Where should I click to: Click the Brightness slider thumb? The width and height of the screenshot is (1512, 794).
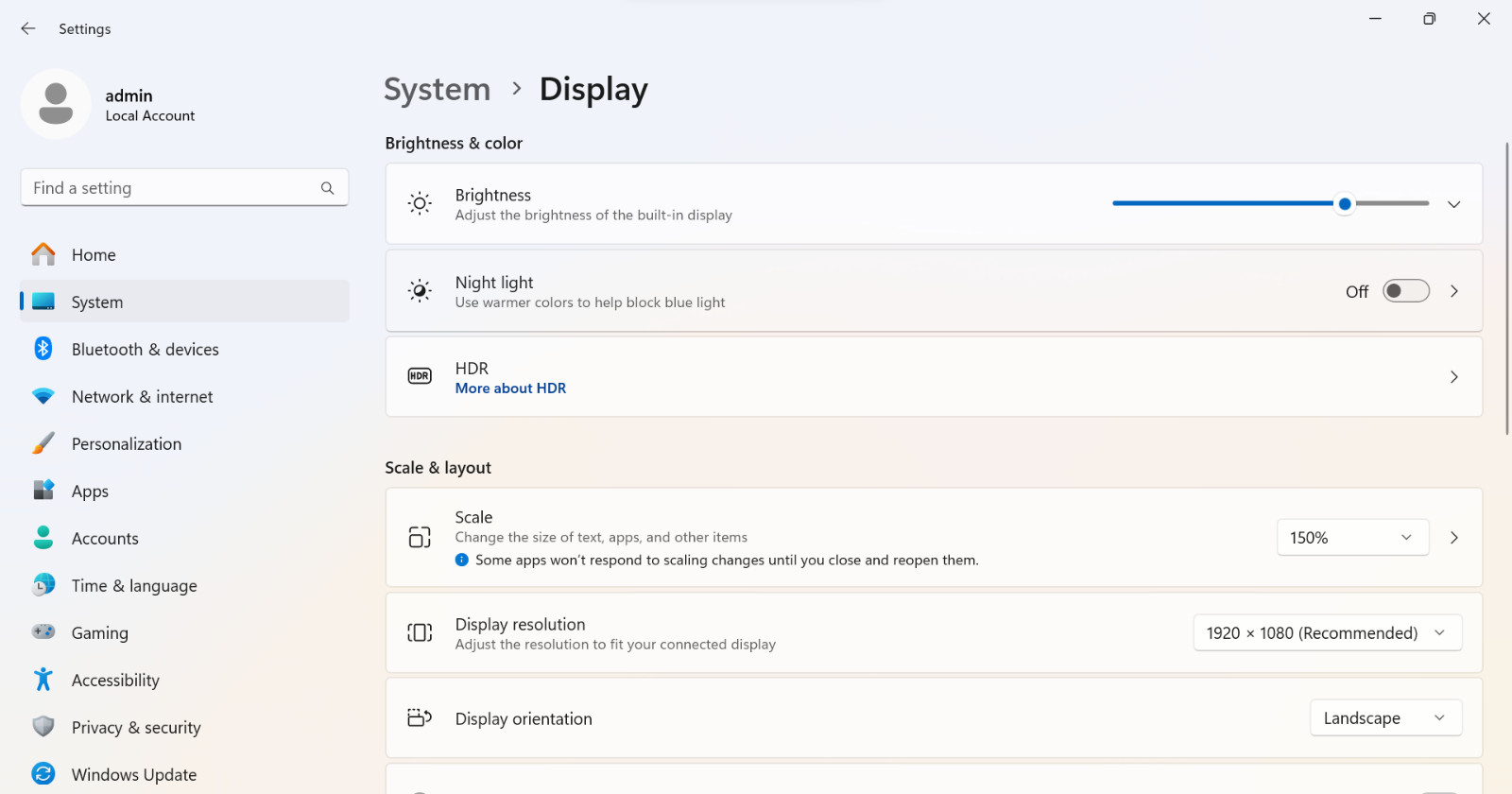1344,203
